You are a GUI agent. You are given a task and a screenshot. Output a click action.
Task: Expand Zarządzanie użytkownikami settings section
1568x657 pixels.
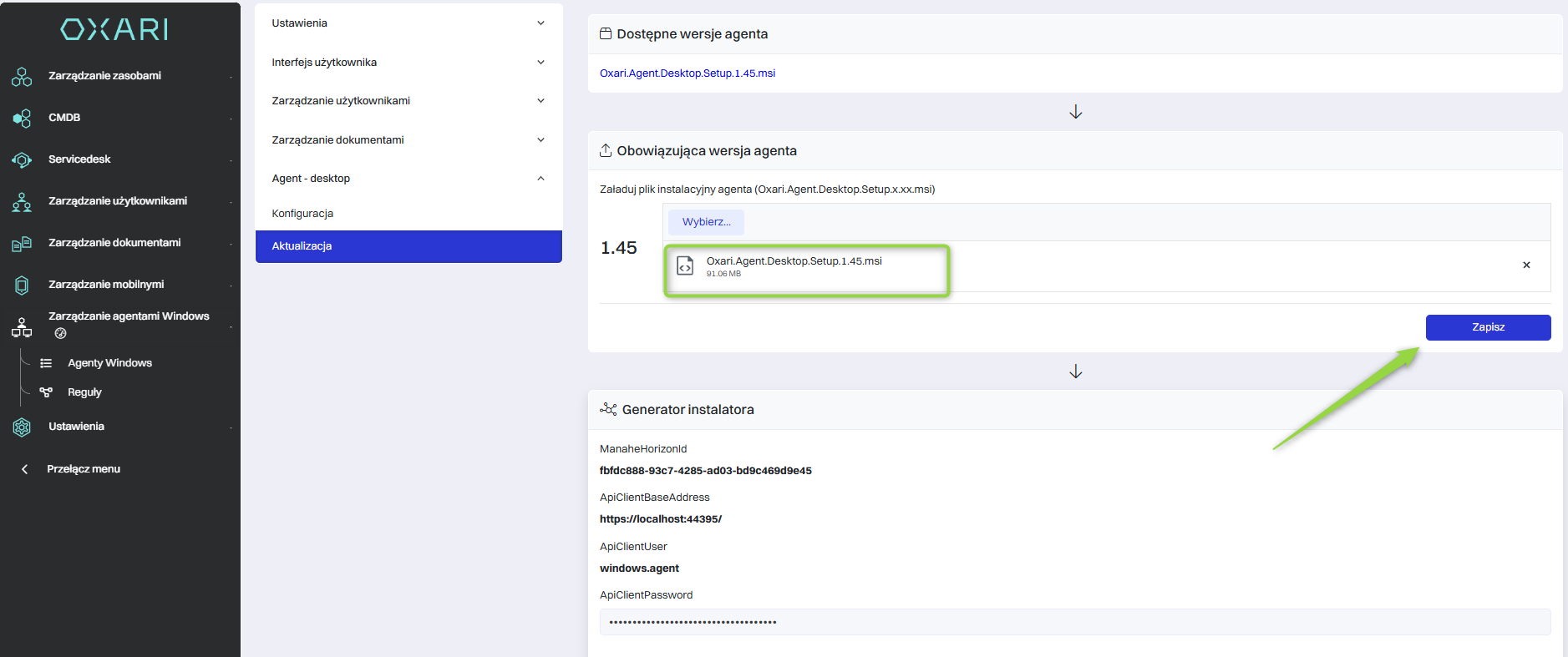pyautogui.click(x=408, y=101)
